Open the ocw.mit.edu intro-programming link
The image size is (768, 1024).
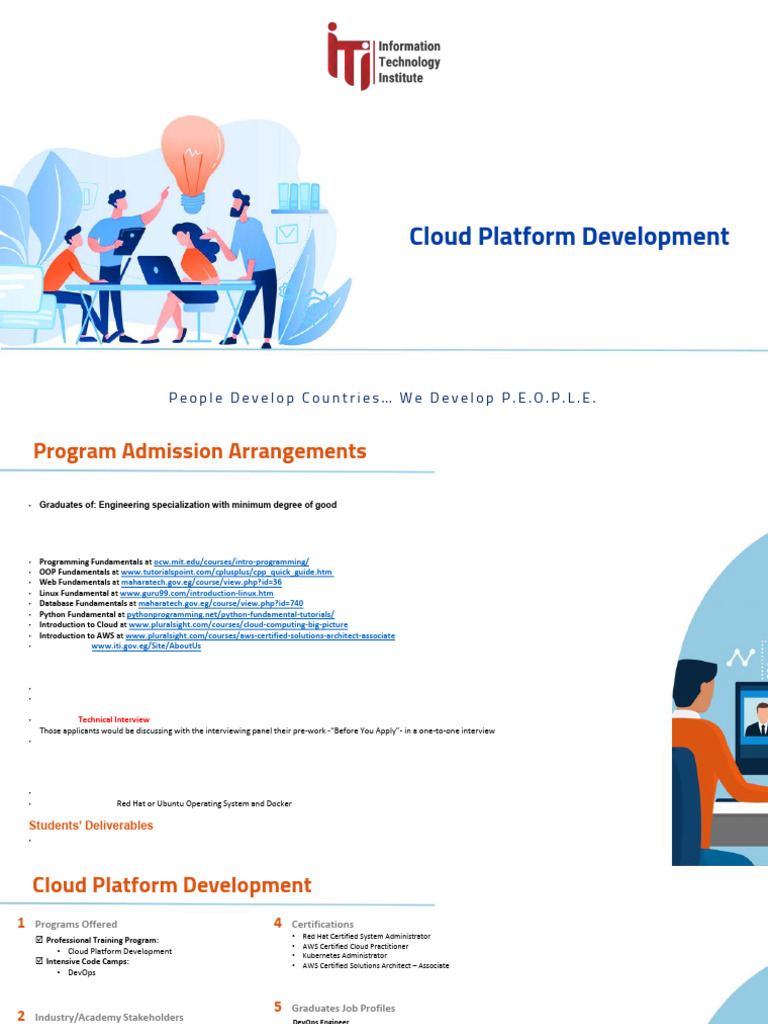[x=231, y=562]
